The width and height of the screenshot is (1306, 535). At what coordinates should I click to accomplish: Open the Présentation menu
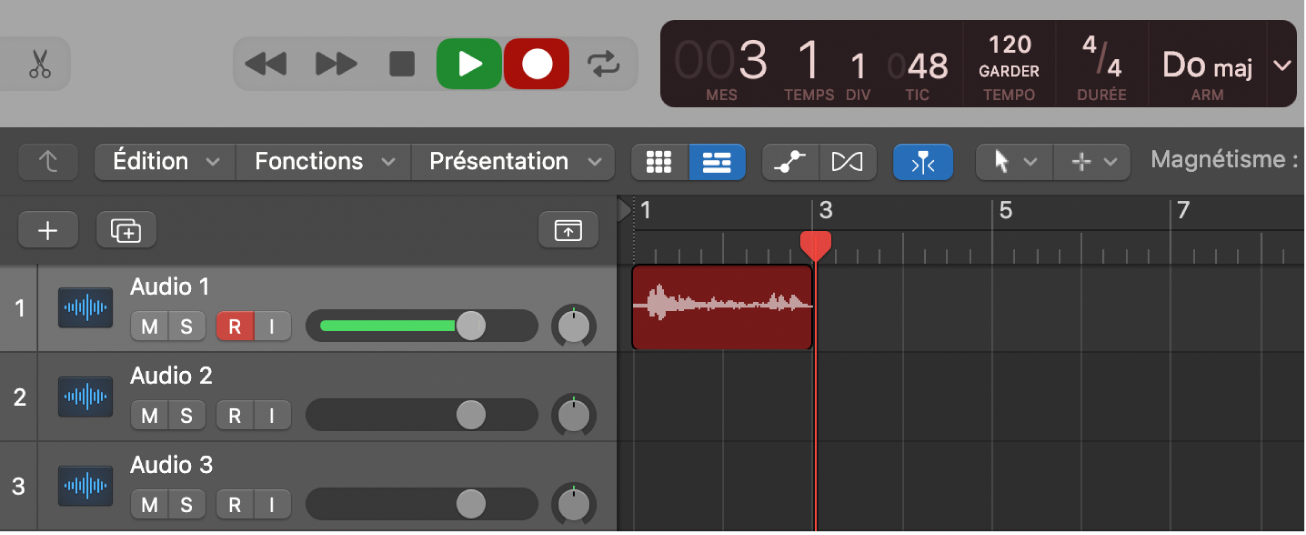513,161
